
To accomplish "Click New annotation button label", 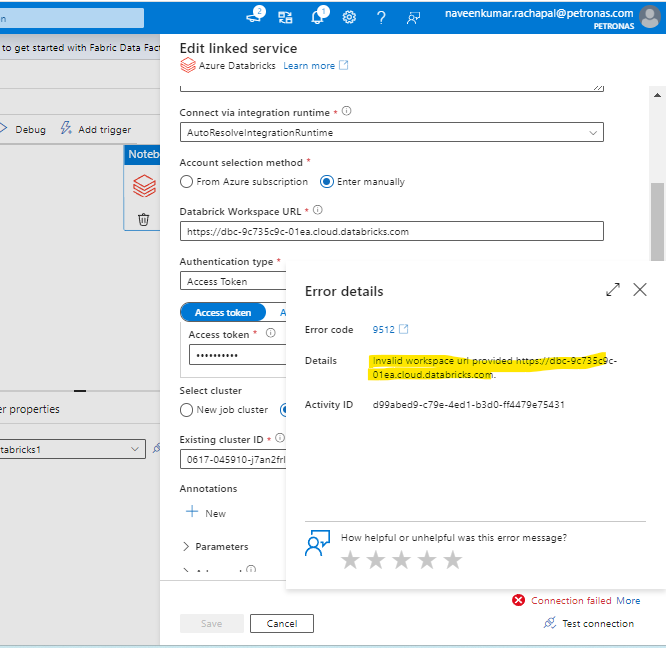I will [x=215, y=513].
